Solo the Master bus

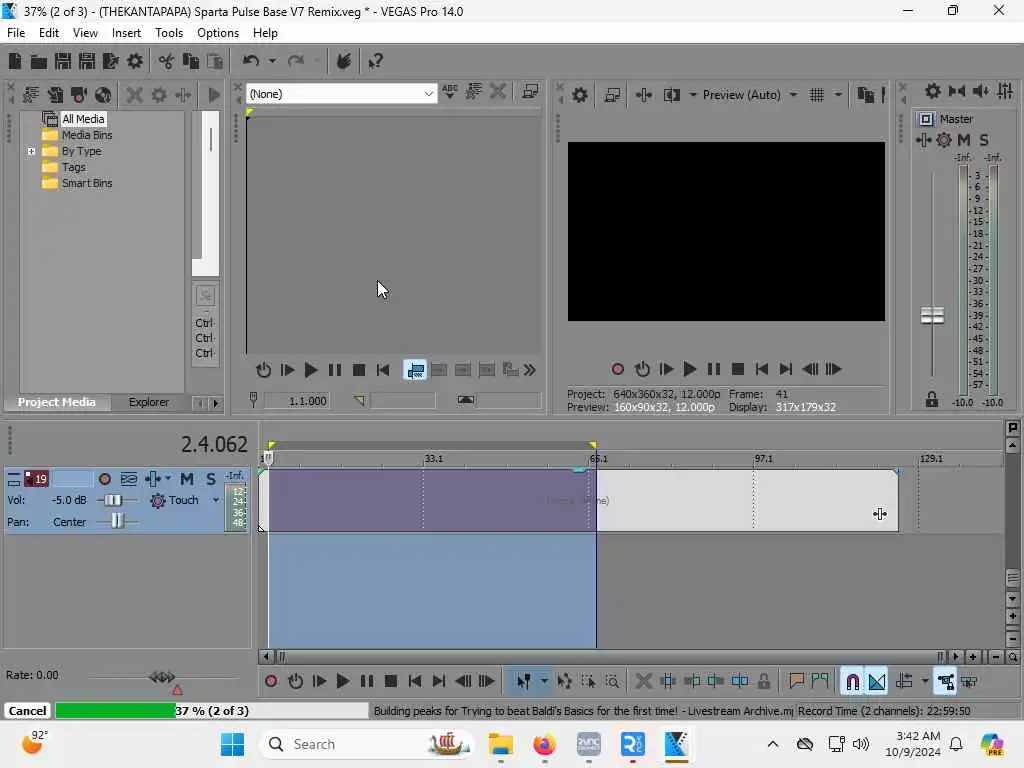[984, 140]
